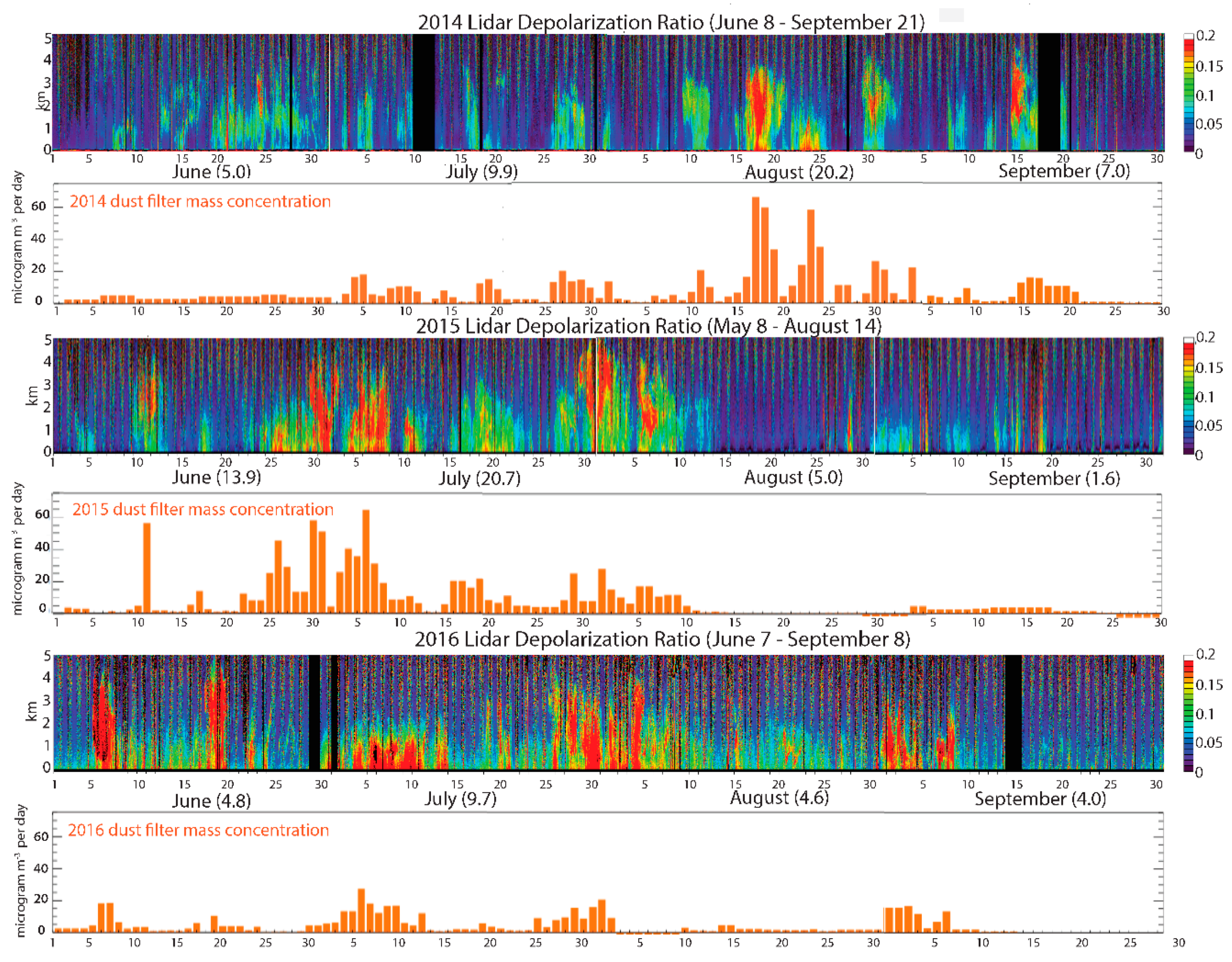Click the tallest 2015 dust bar in early July
The width and height of the screenshot is (1232, 962).
(x=366, y=561)
